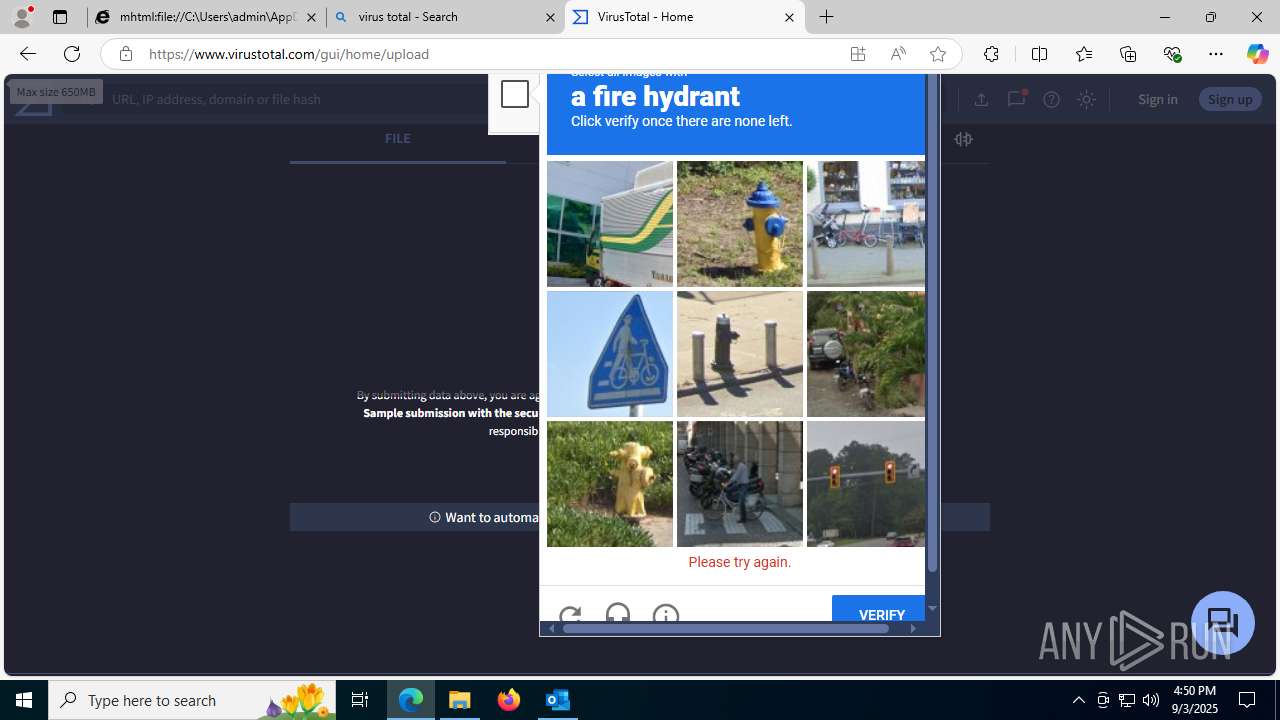The height and width of the screenshot is (720, 1280).
Task: Open Task View
Action: (x=360, y=700)
